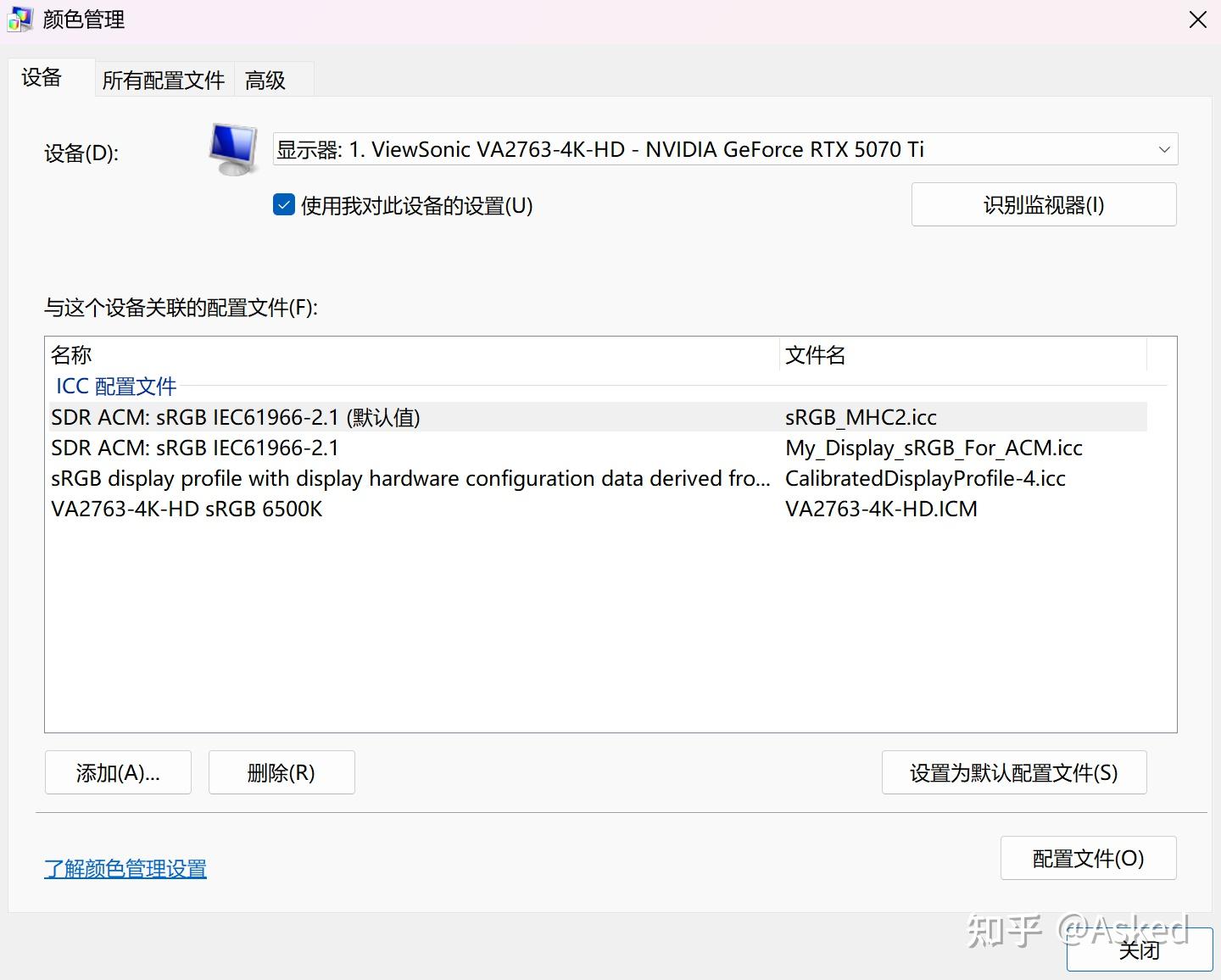The image size is (1221, 980).
Task: Click the 配置文件(O) button
Action: point(1088,858)
